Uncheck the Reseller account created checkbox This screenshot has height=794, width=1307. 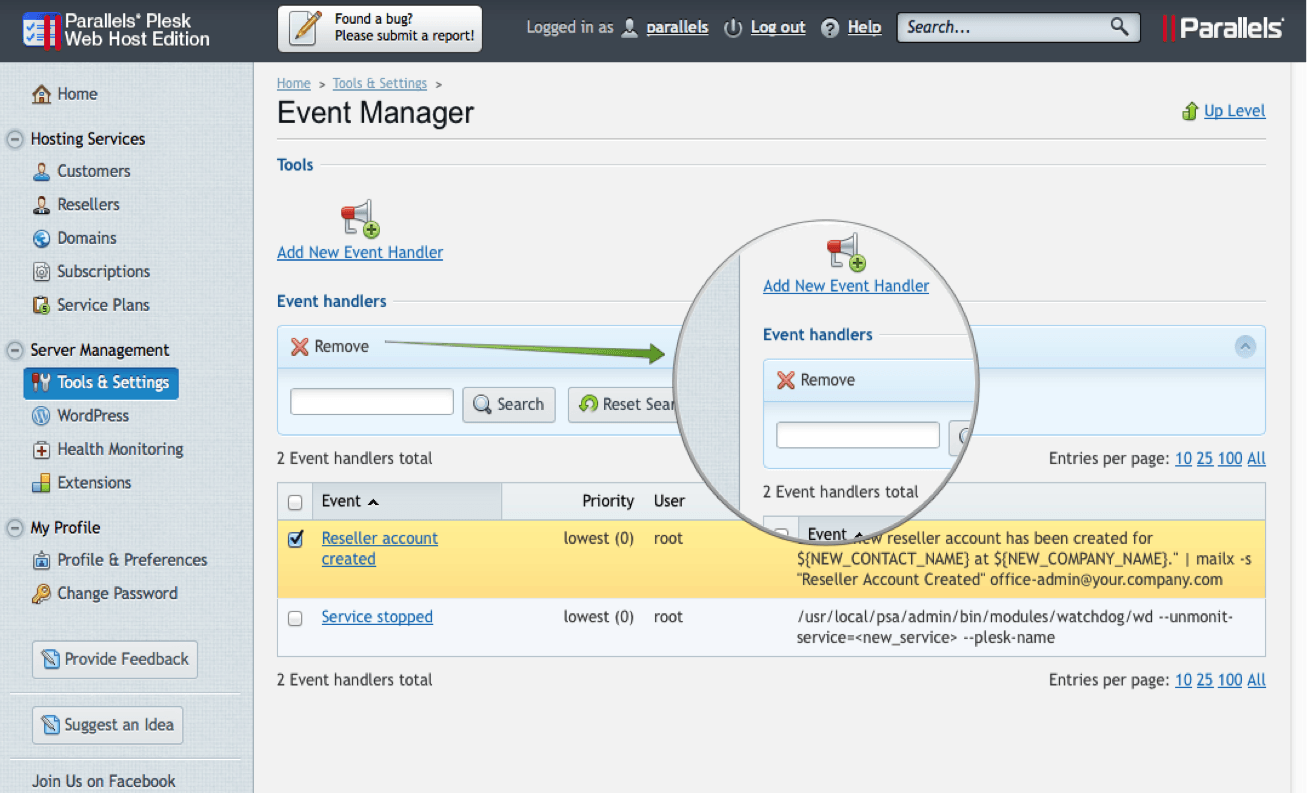click(x=295, y=539)
